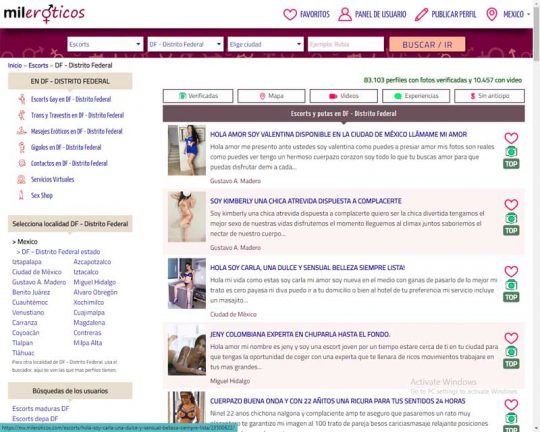Select Iztapalapa locality link

27,262
